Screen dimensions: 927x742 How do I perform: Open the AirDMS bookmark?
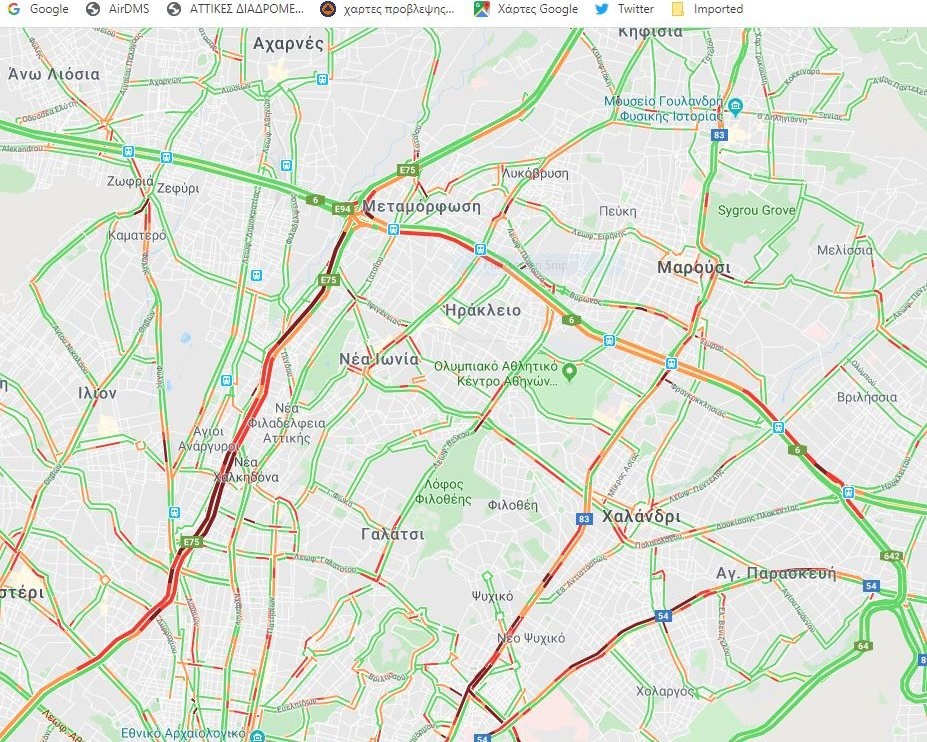pos(118,9)
